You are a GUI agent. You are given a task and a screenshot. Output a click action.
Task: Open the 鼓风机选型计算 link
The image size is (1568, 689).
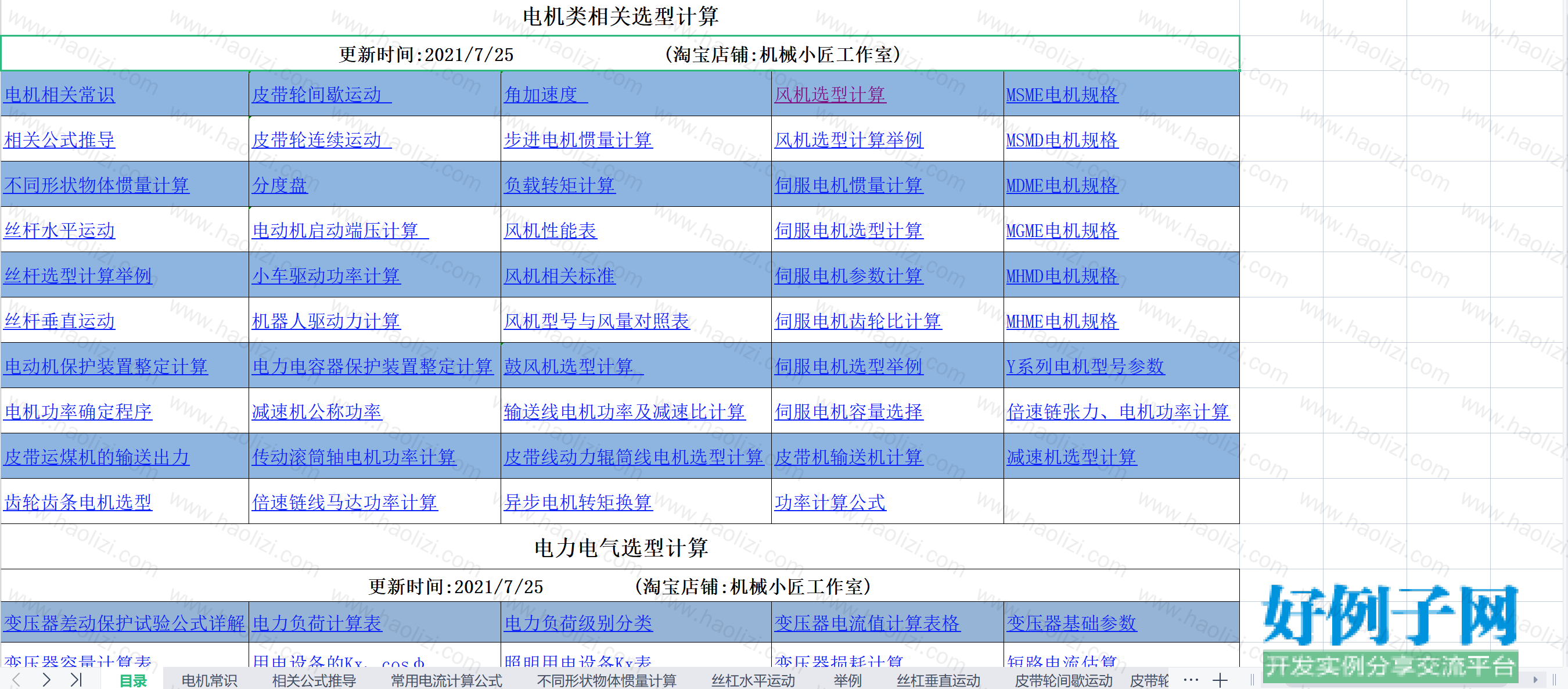573,367
